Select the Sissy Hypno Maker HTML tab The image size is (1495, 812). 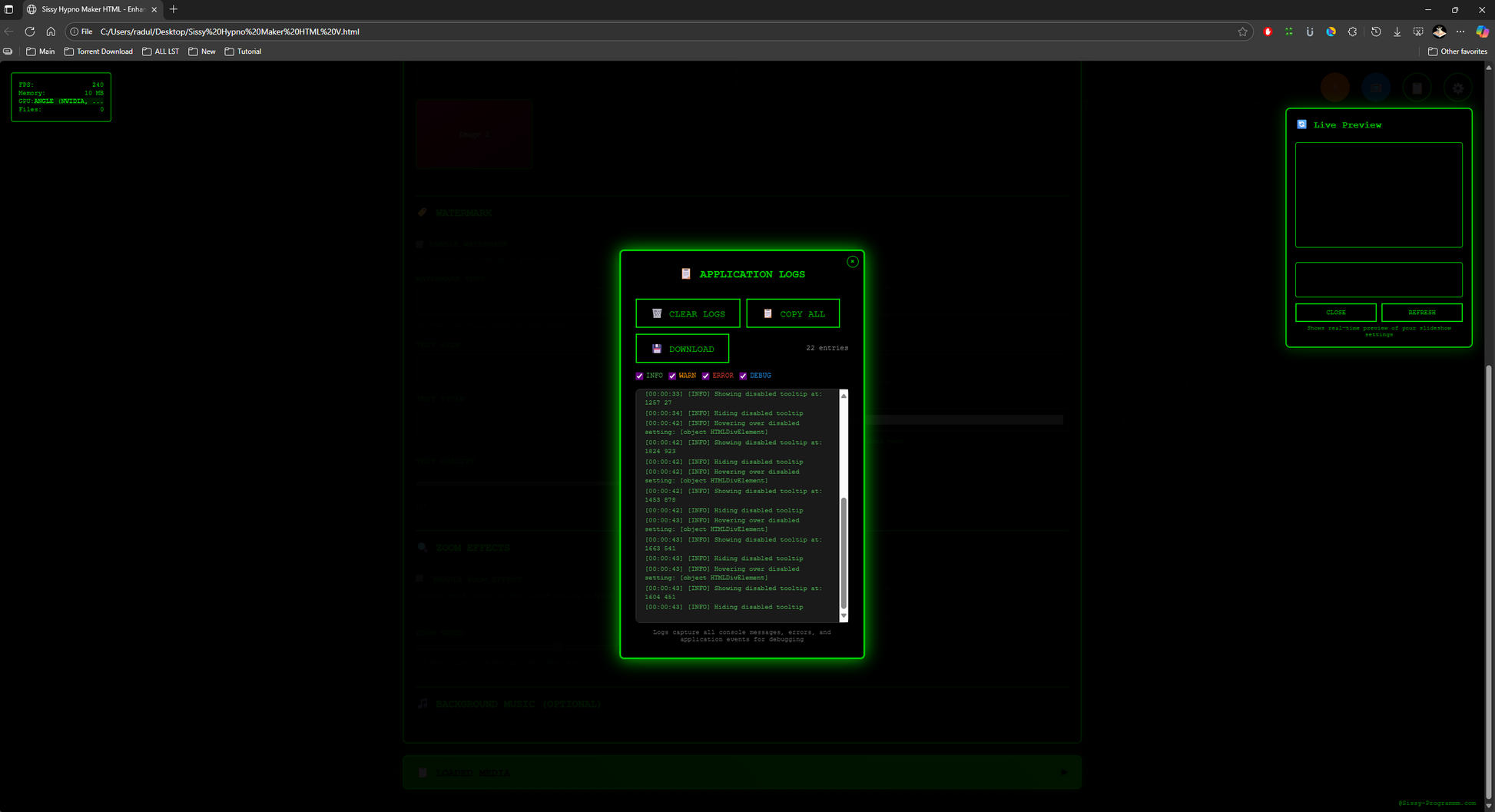(x=91, y=9)
